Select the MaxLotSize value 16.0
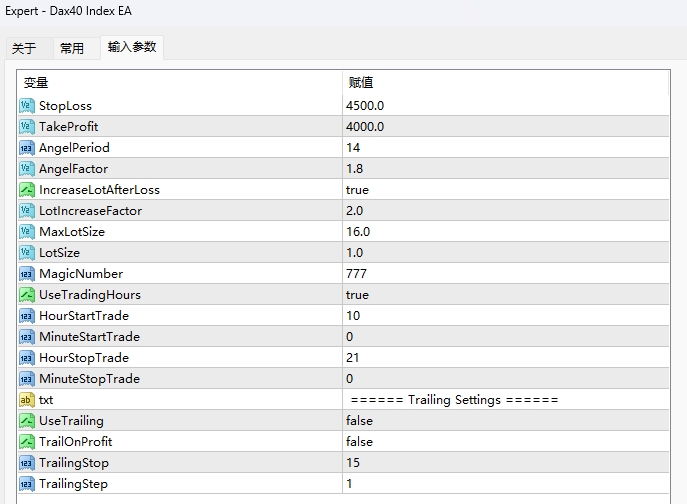The height and width of the screenshot is (504, 687). pyautogui.click(x=358, y=232)
